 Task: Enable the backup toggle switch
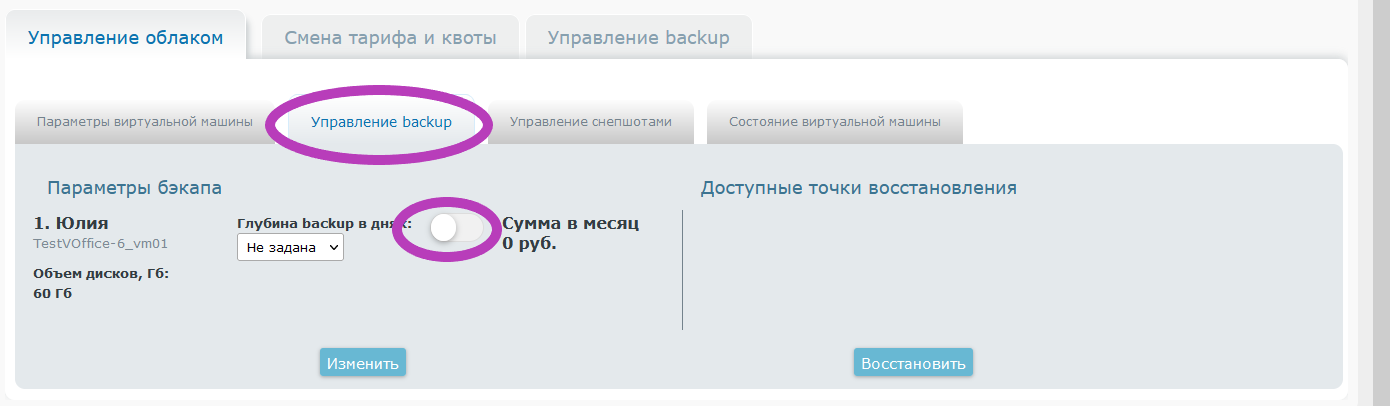pyautogui.click(x=455, y=228)
